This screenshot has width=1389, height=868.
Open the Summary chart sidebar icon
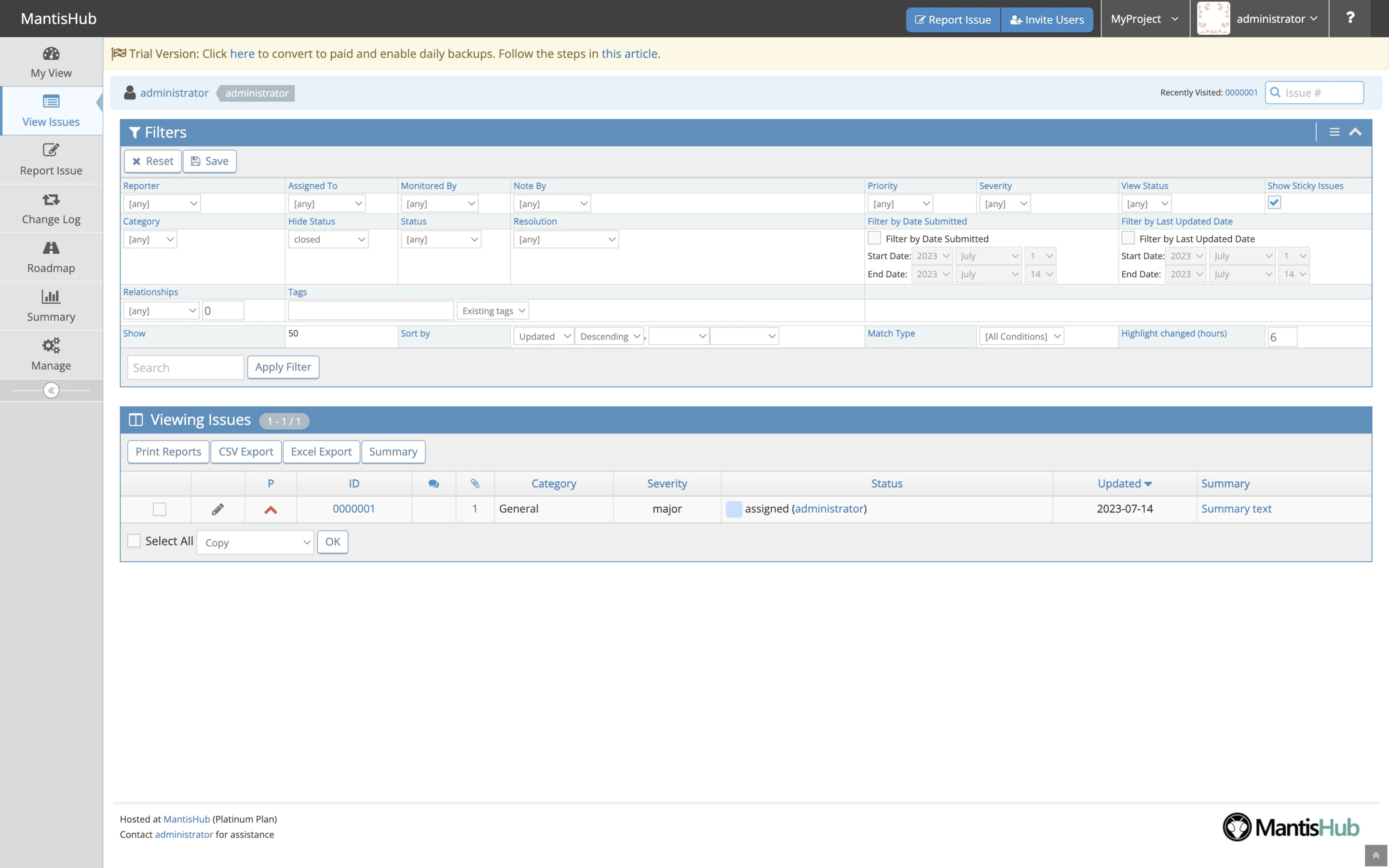tap(51, 297)
